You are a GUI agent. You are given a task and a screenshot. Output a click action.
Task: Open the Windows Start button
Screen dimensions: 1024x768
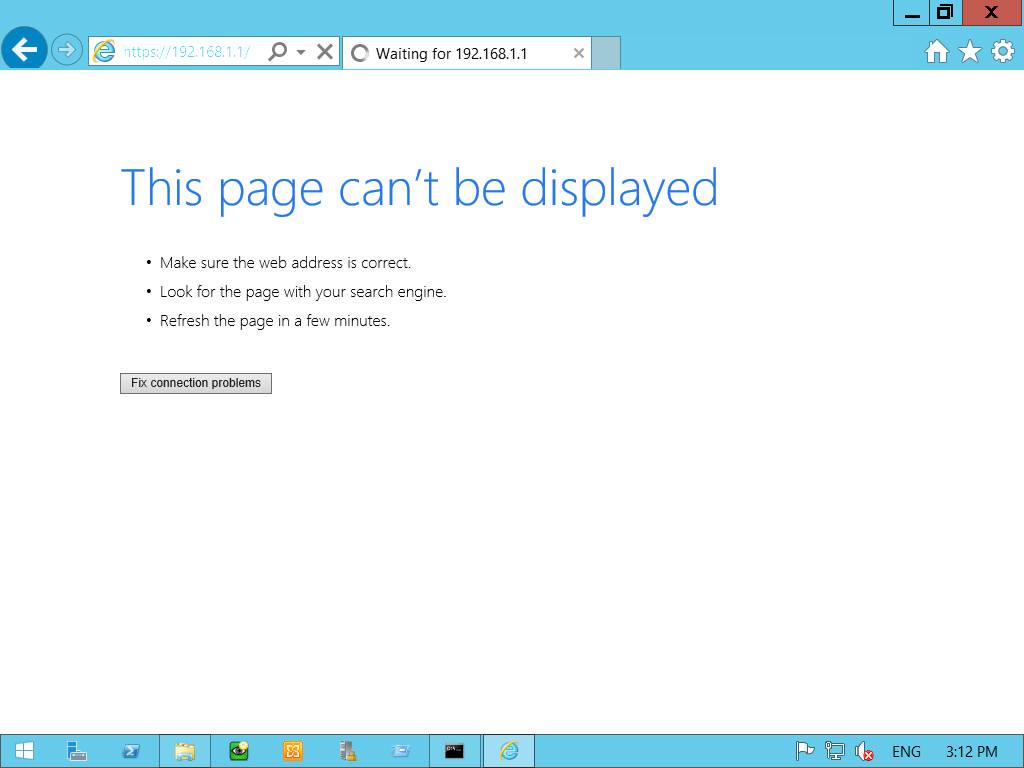[x=24, y=751]
